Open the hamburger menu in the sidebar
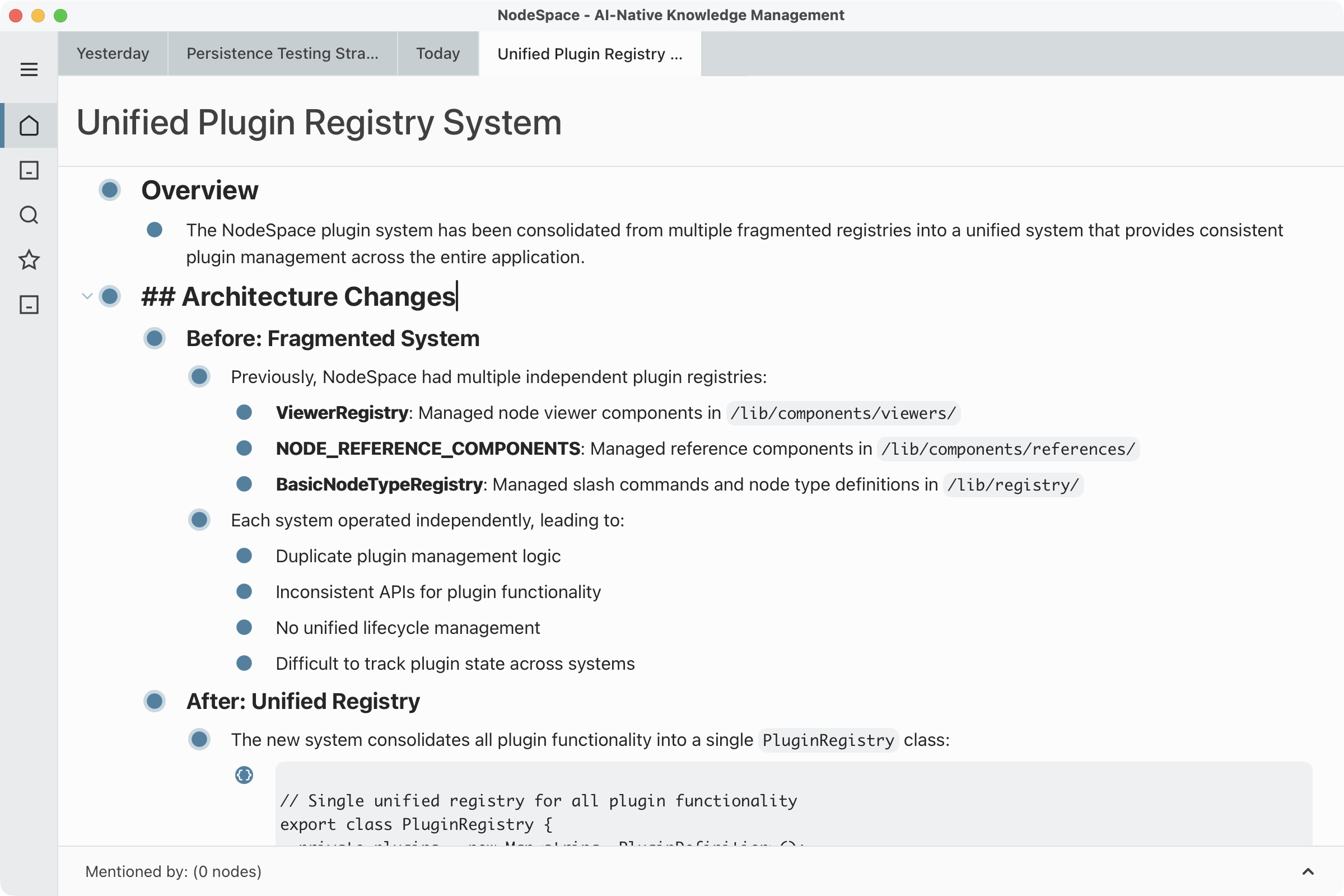Viewport: 1344px width, 896px height. (x=29, y=68)
